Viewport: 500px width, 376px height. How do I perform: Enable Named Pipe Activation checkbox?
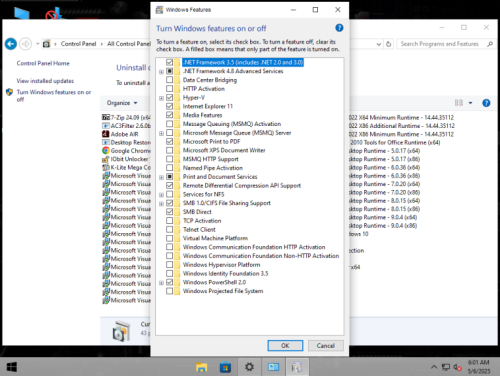(x=170, y=168)
